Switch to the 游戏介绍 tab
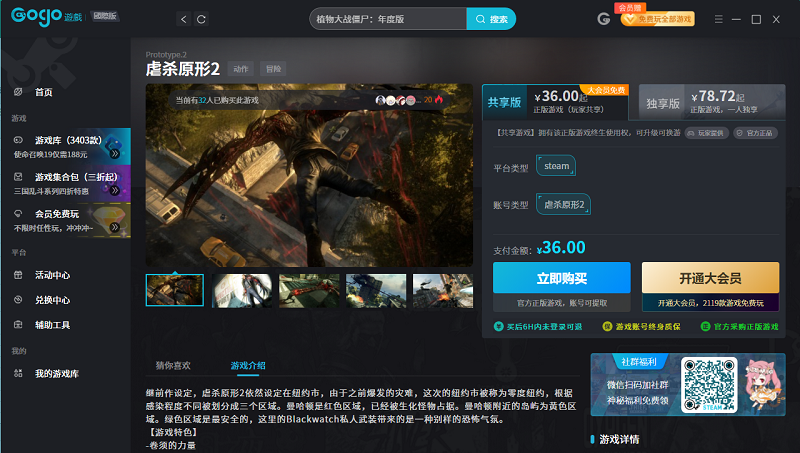The image size is (800, 453). click(x=248, y=365)
